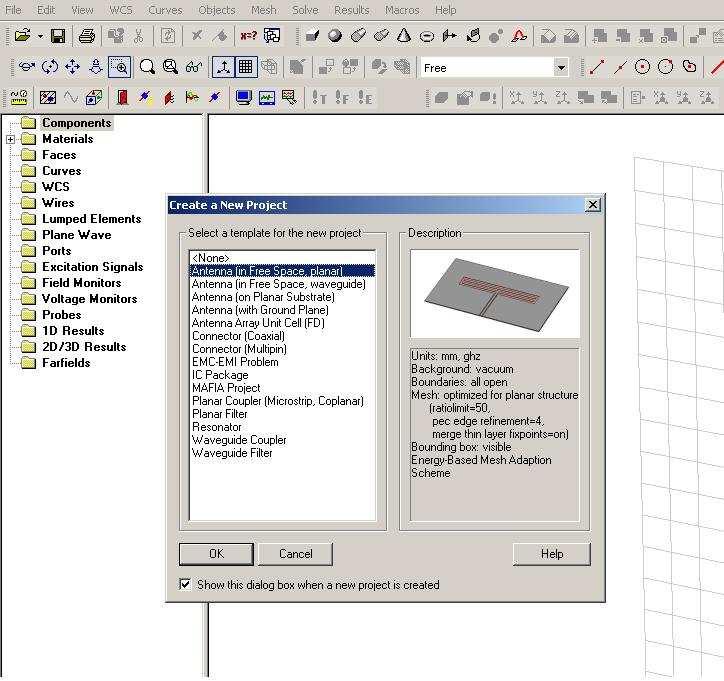This screenshot has height=681, width=724.
Task: Open the units ruler icon
Action: (x=19, y=97)
